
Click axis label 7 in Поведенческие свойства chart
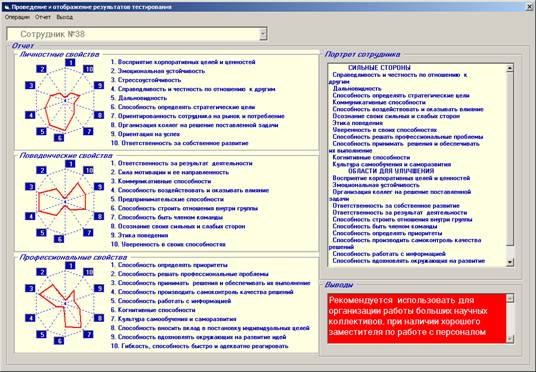click(88, 232)
